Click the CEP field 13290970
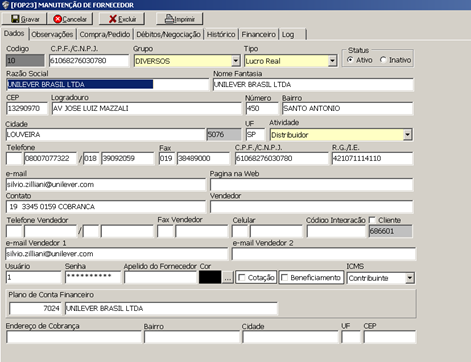Screen dimensions: 471x362 [27, 108]
